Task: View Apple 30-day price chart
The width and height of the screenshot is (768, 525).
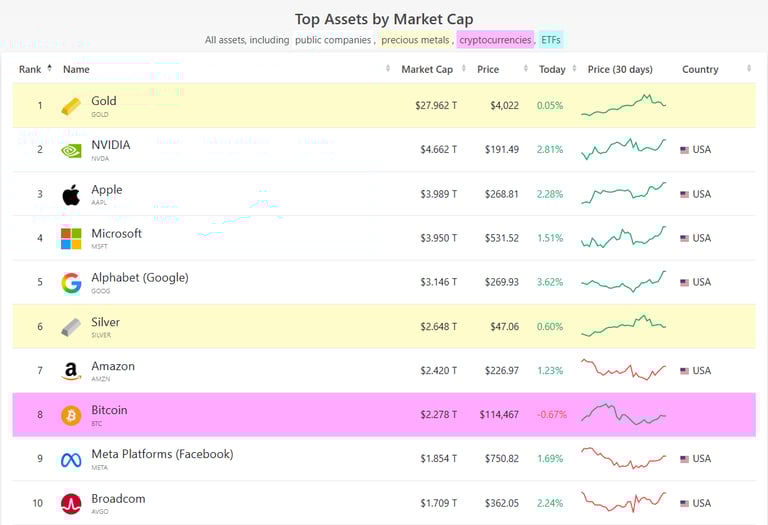Action: pos(624,193)
